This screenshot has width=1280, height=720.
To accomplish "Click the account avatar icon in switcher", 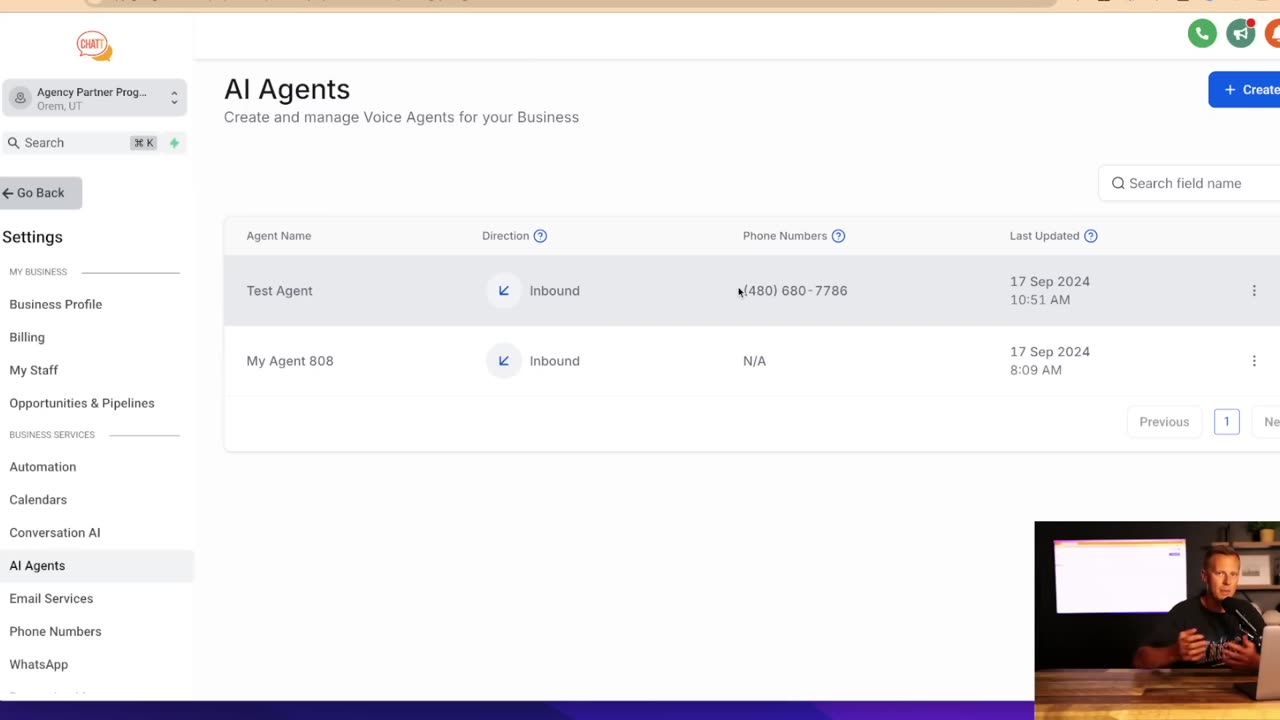I will [x=20, y=98].
